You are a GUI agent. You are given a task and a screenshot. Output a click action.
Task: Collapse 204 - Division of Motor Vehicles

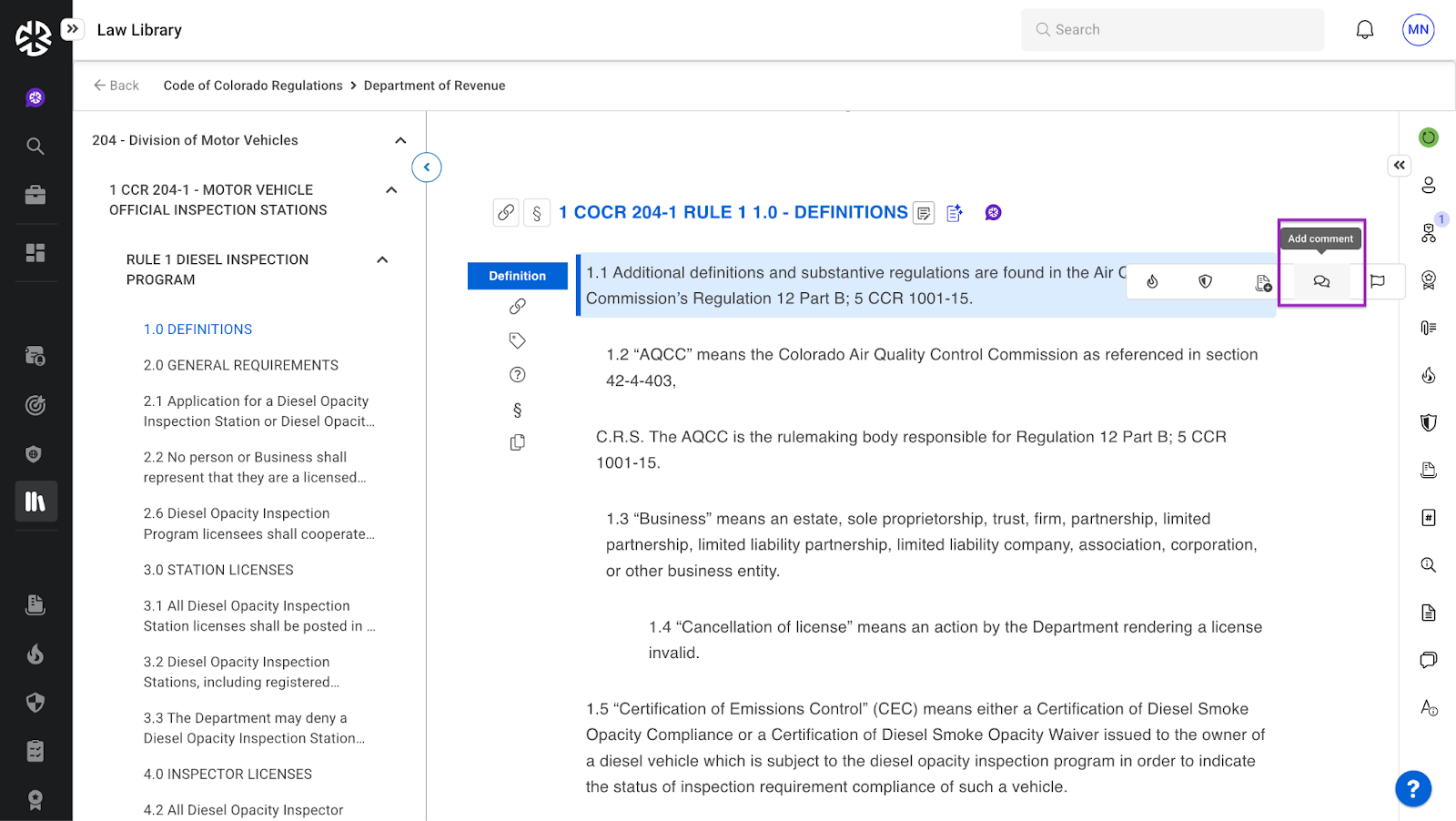coord(399,140)
